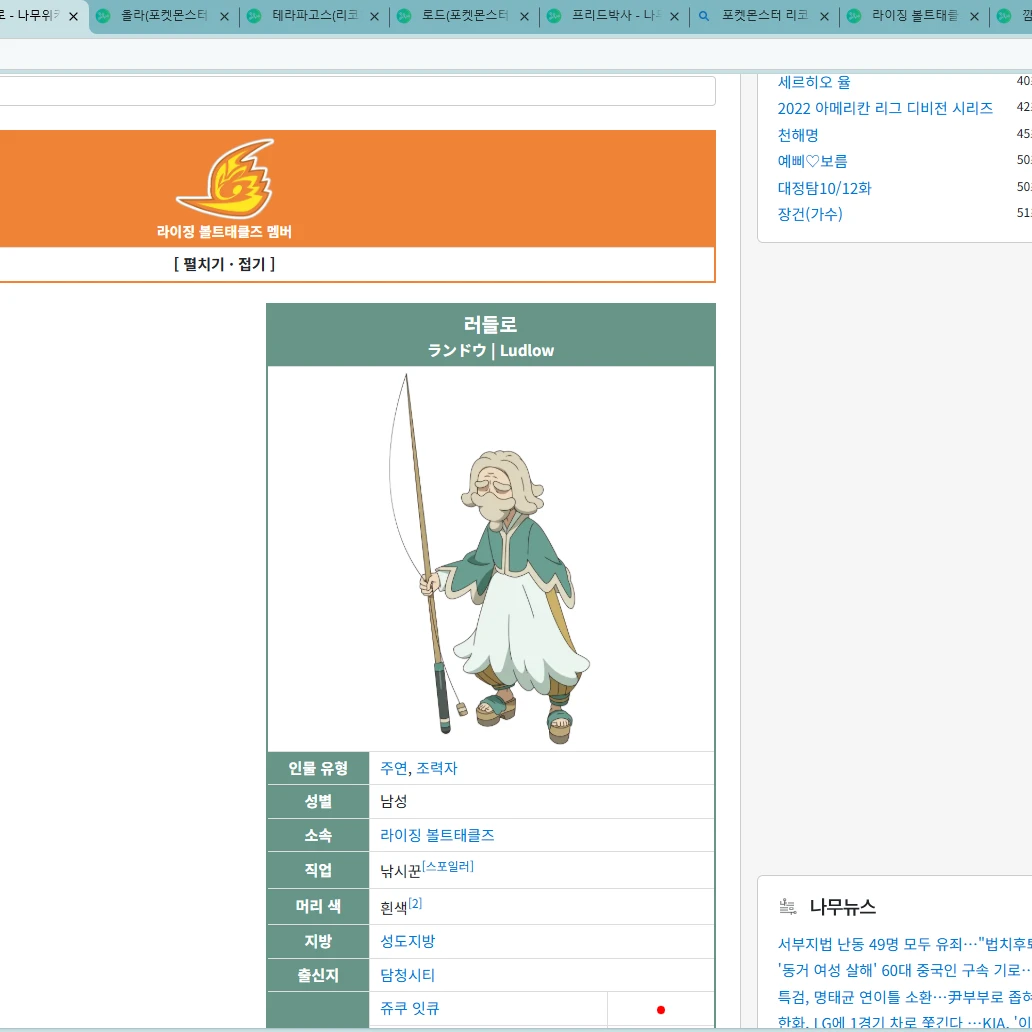
Task: Close the 라이징 볼트태클 tab
Action: click(975, 16)
